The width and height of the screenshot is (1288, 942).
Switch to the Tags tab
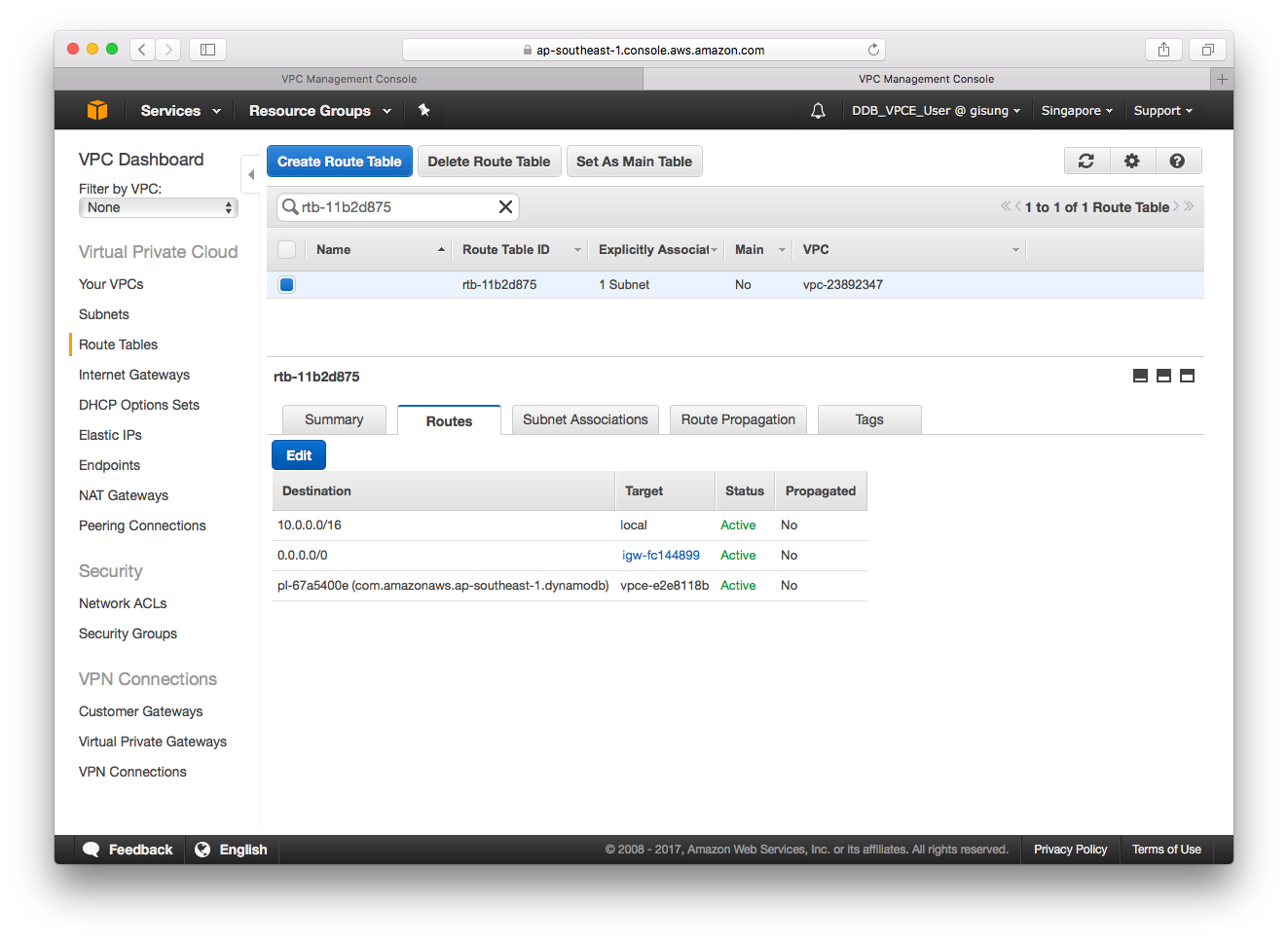pos(869,419)
